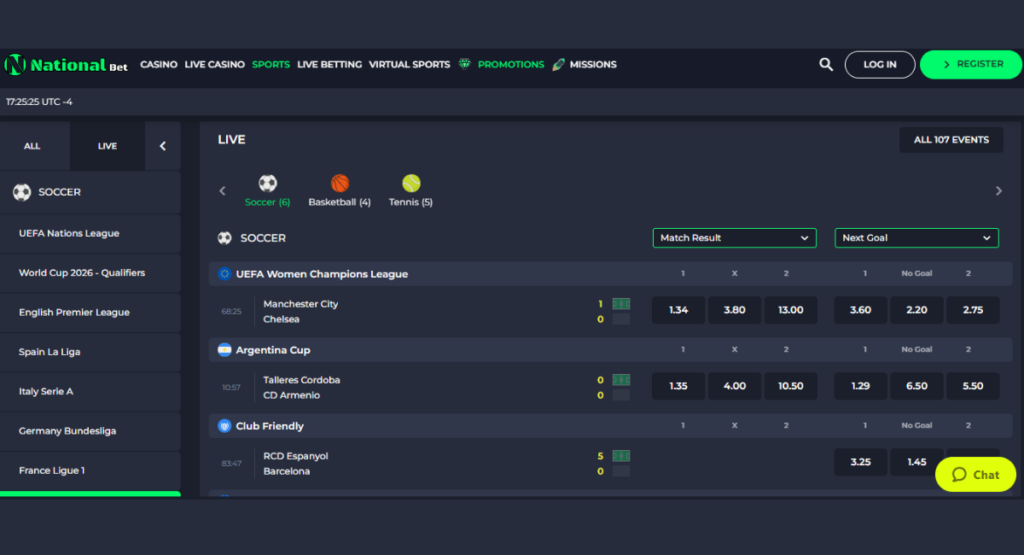Open France Ligue 1 in sidebar

click(x=90, y=470)
